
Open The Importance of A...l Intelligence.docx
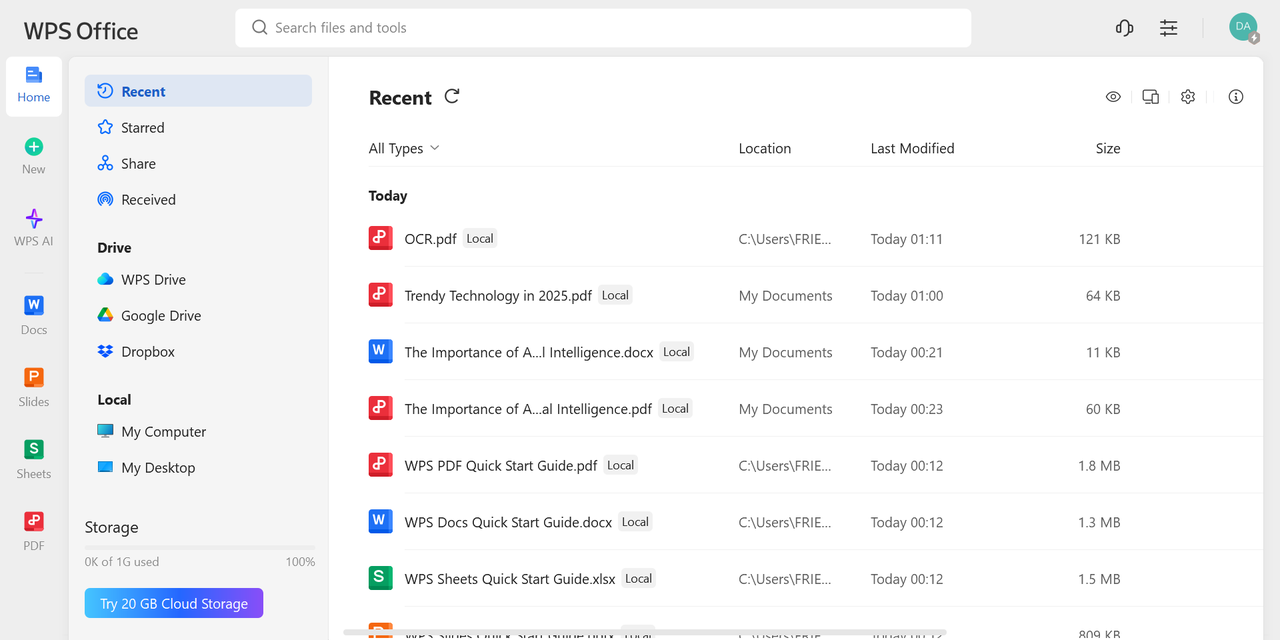tap(529, 352)
